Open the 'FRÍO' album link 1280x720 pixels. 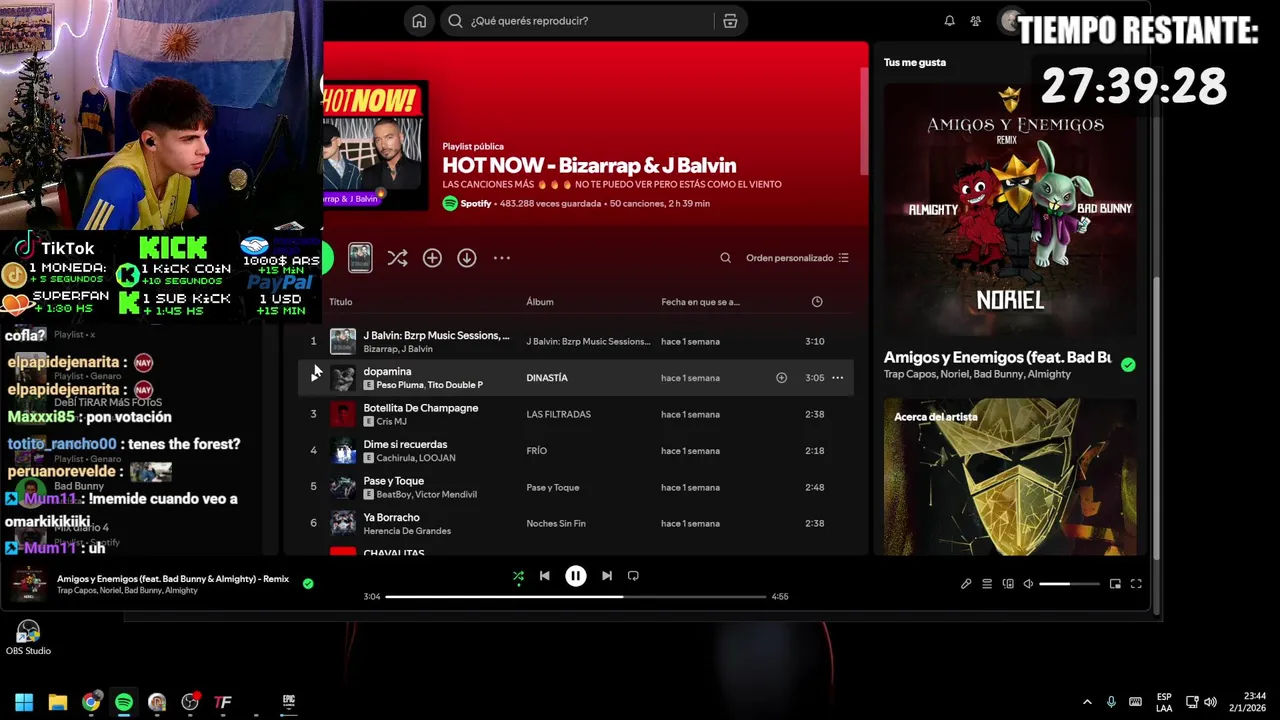tap(537, 451)
